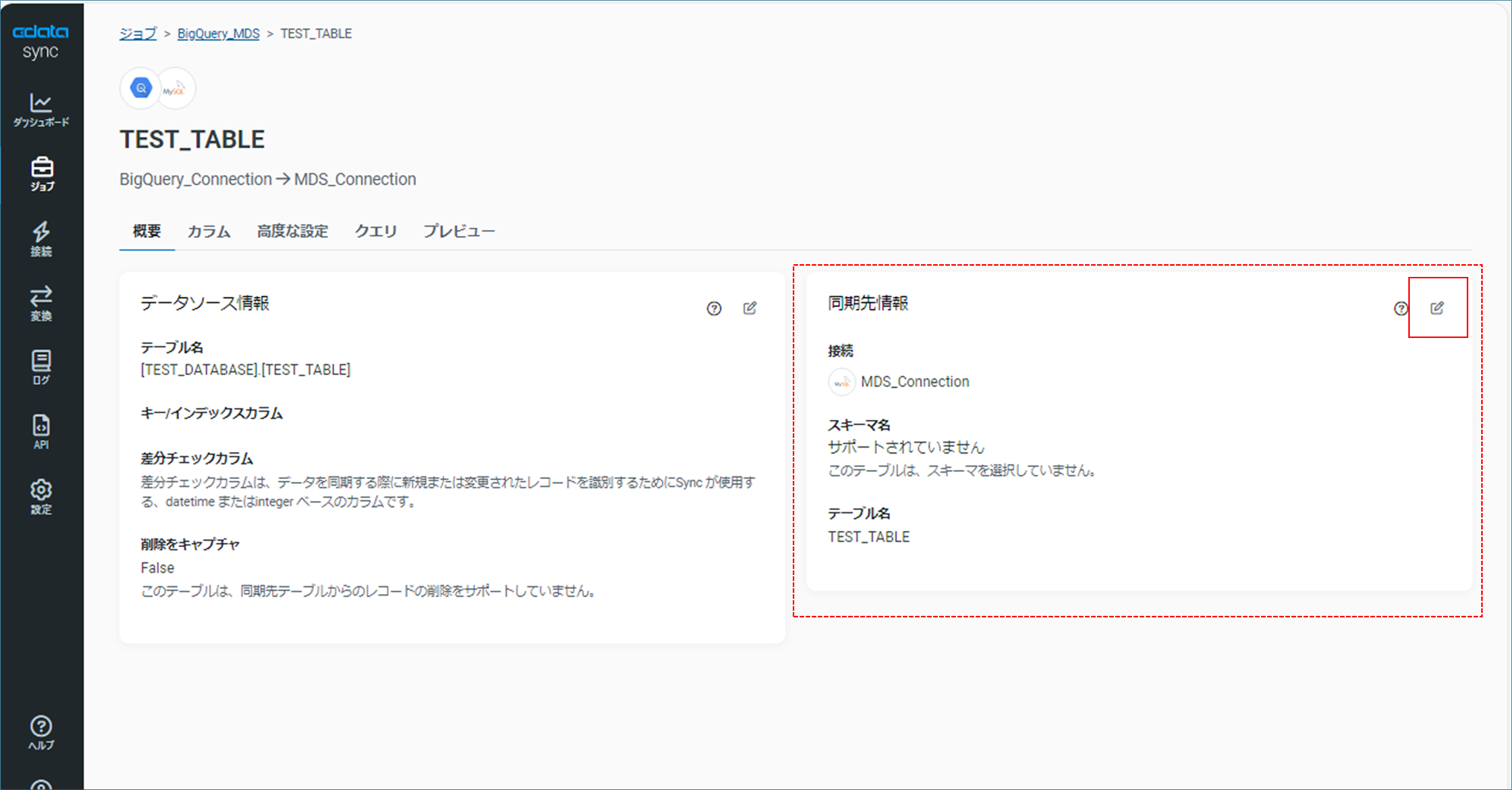Edit the 同期先情報 card
Screen dimensions: 1512x790
[x=1437, y=308]
